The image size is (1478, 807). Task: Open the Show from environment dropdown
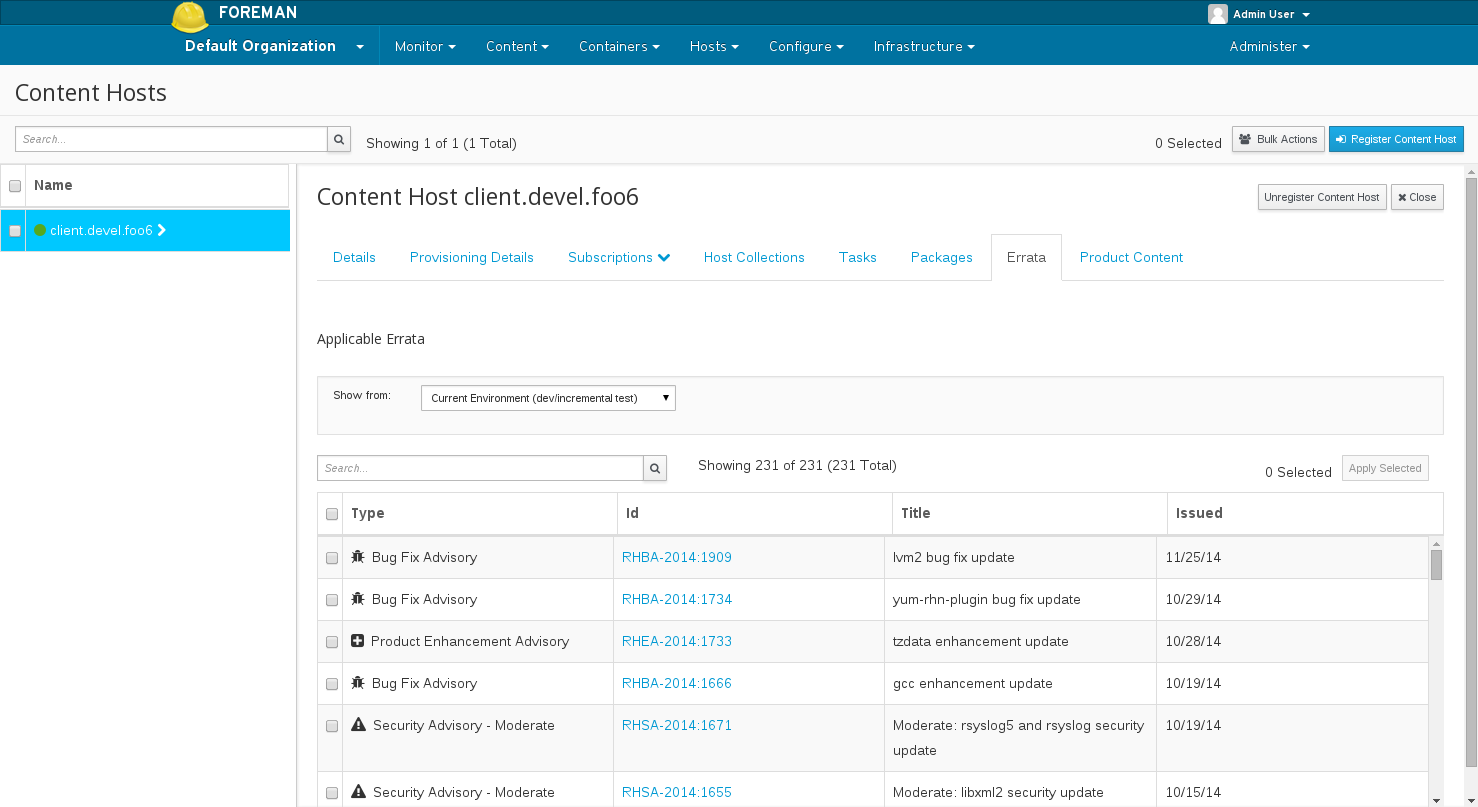click(548, 398)
